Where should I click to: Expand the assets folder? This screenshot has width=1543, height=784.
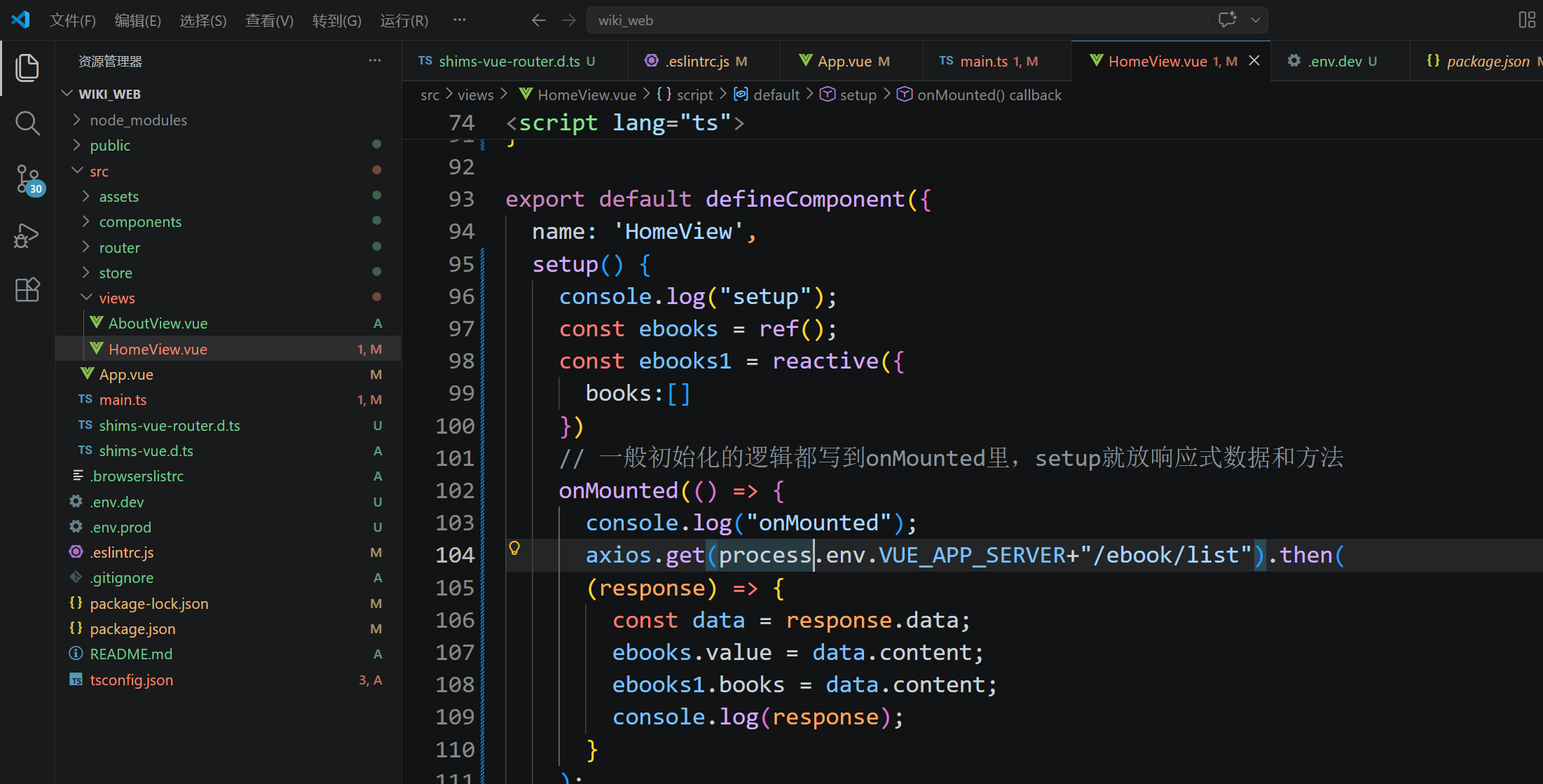[228, 196]
